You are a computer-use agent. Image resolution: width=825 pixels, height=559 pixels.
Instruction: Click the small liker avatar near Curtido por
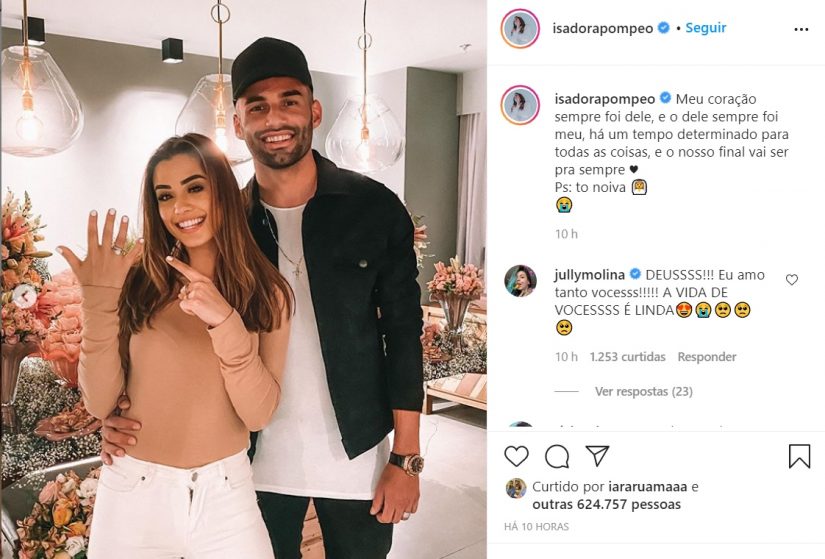[516, 488]
